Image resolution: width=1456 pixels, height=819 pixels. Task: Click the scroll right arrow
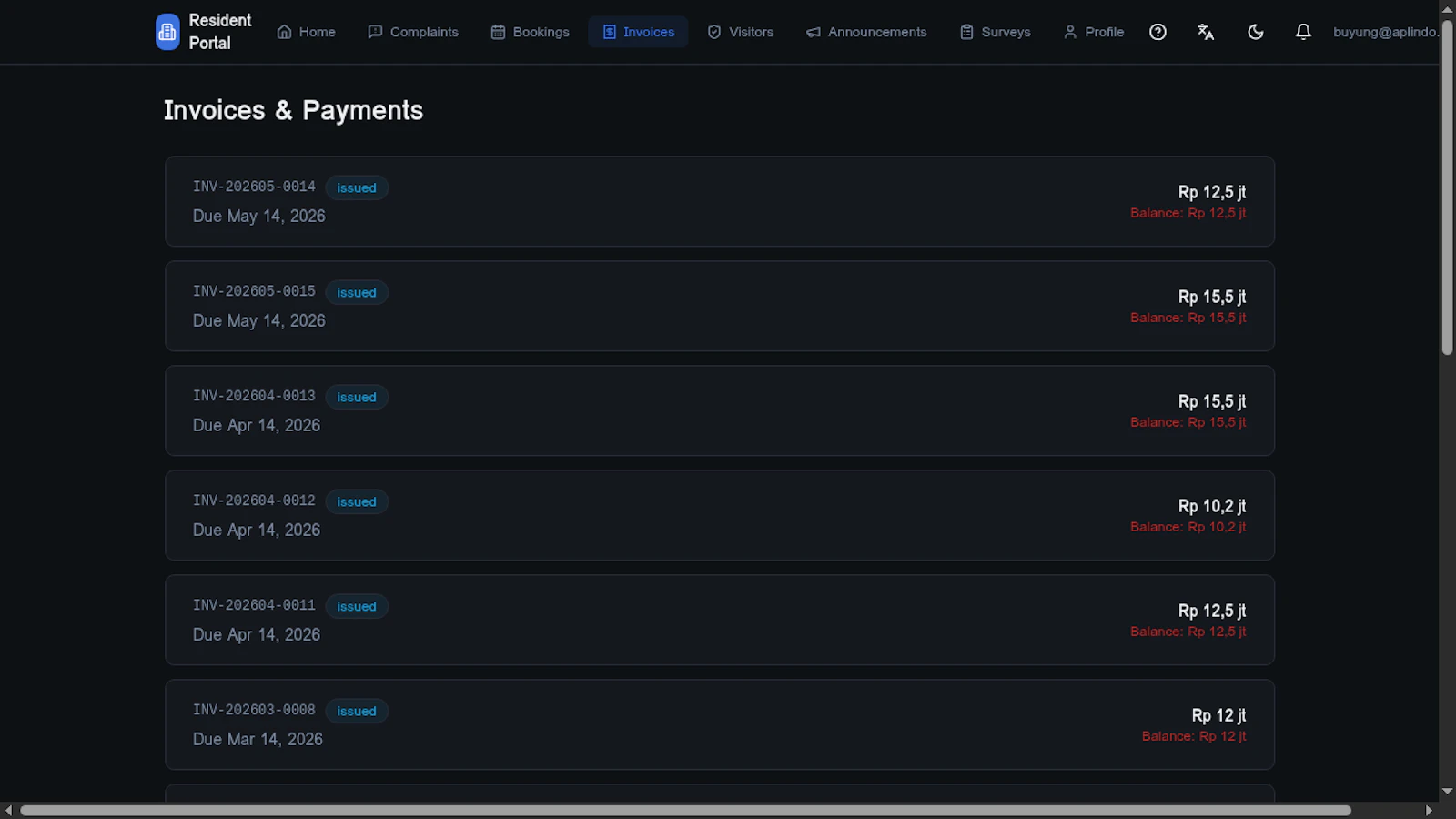(x=1429, y=810)
